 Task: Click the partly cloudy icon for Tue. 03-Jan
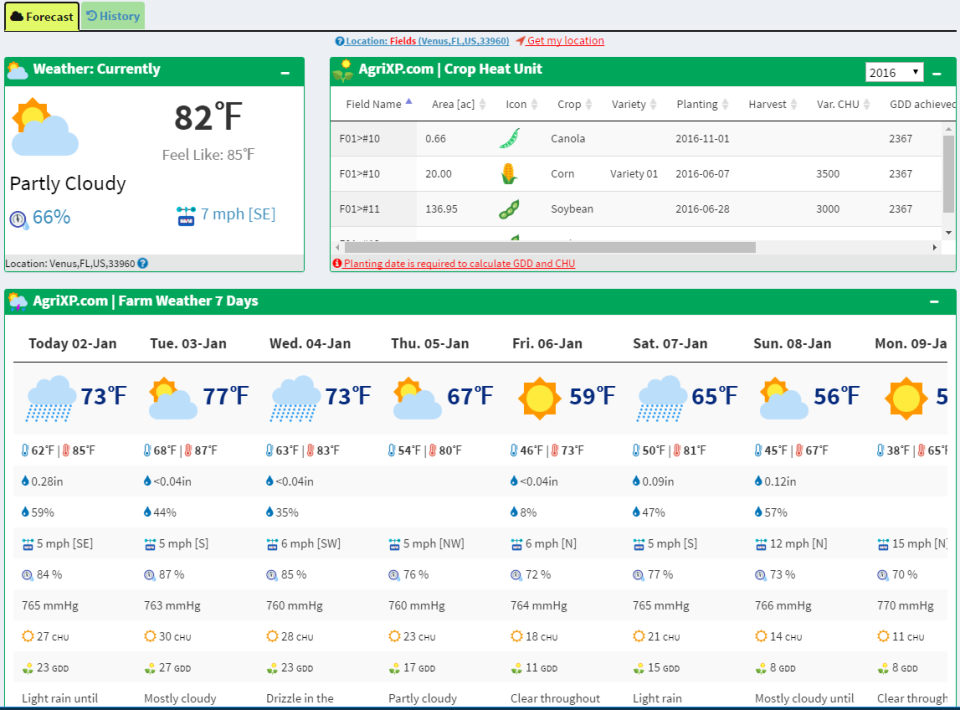coord(171,397)
